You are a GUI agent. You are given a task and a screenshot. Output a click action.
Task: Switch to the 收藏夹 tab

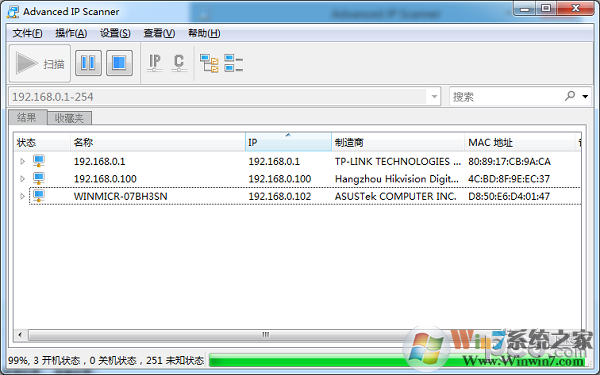(69, 118)
